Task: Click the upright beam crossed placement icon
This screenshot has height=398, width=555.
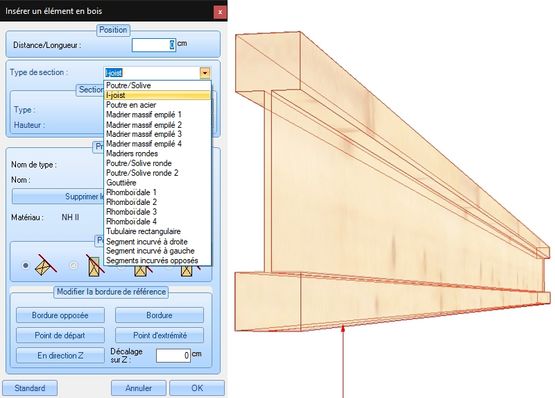Action: 95,265
